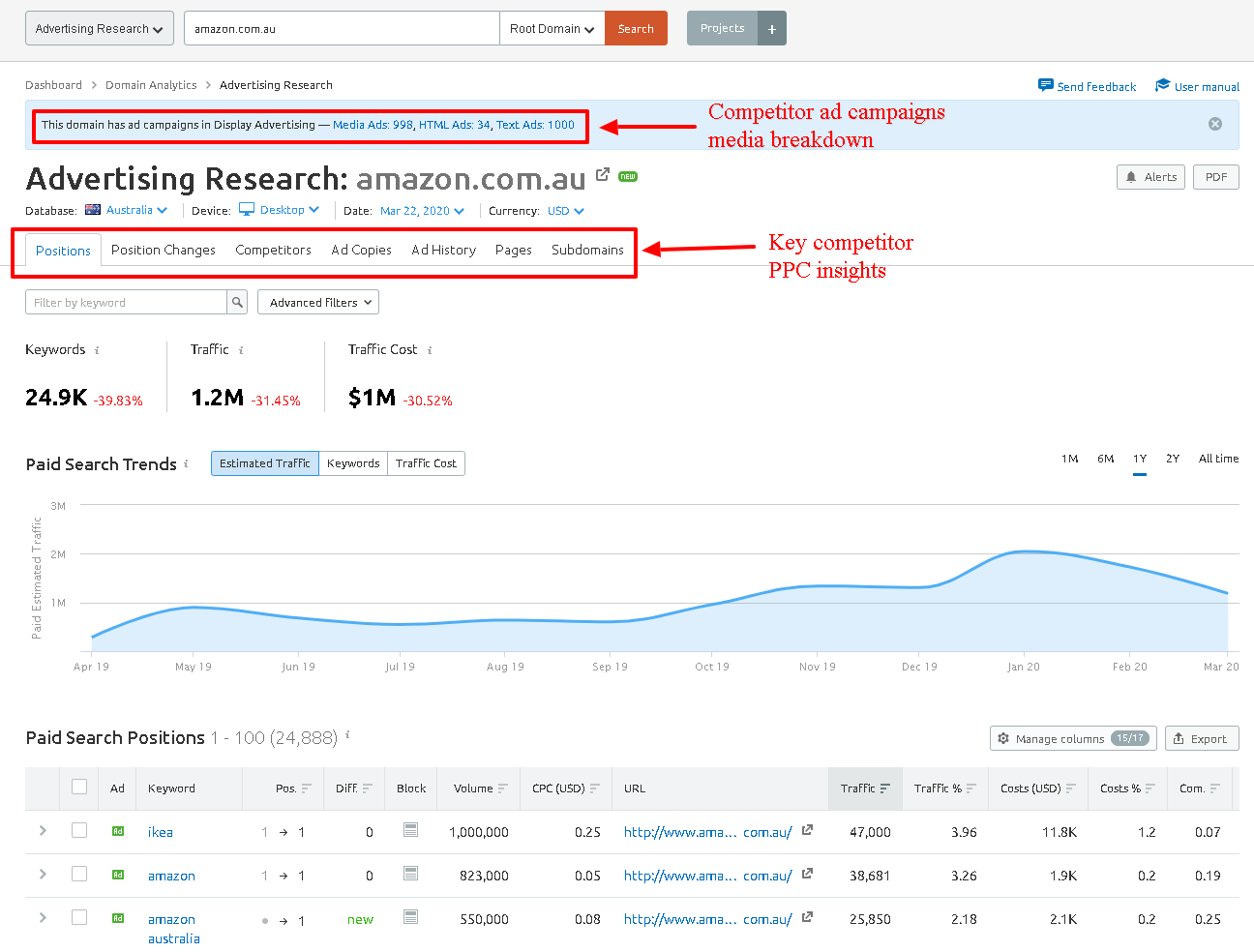Open the Subdomains tab

pos(587,250)
